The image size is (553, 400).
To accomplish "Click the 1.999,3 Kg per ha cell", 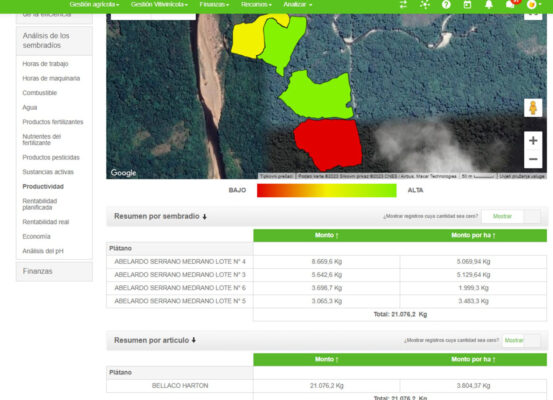I will point(473,288).
